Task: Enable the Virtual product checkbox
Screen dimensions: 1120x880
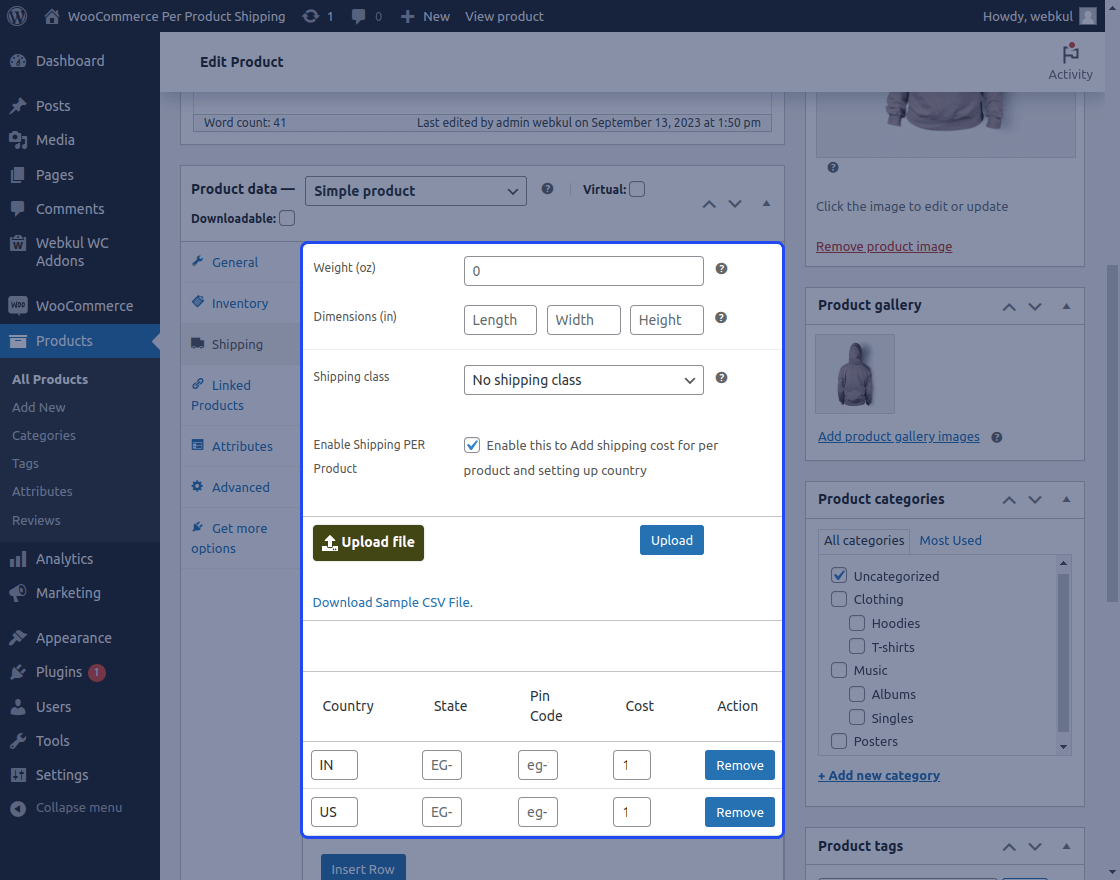Action: click(637, 188)
